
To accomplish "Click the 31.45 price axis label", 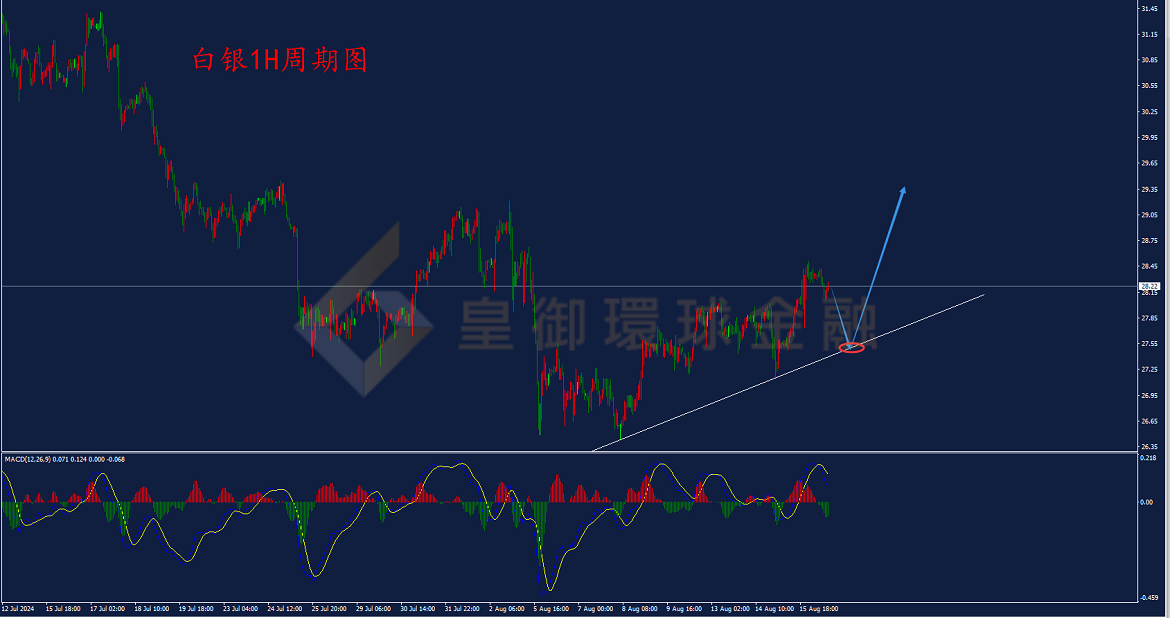I will [1149, 8].
